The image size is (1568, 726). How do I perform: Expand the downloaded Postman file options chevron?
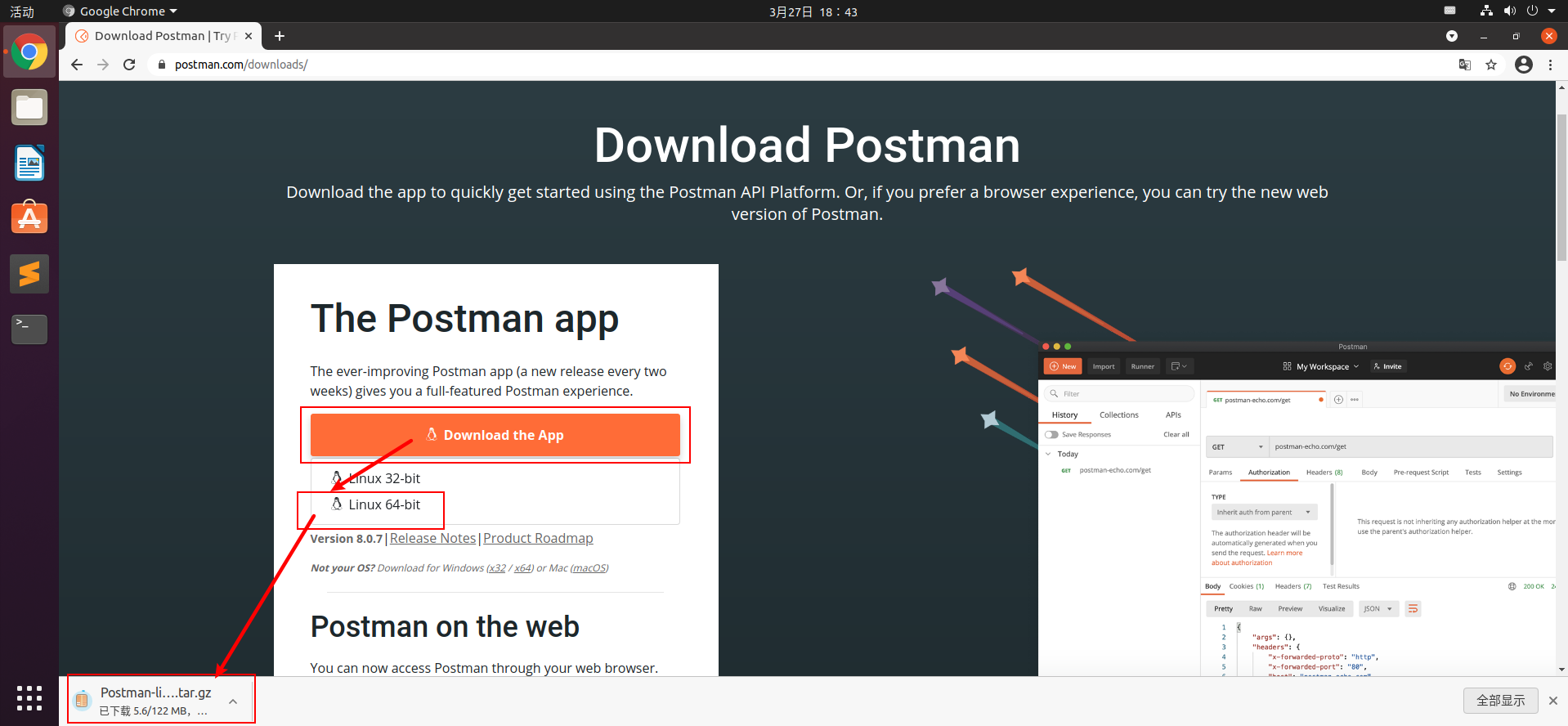point(233,701)
